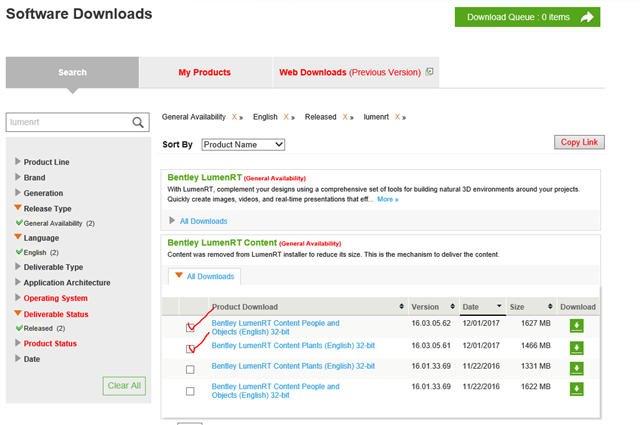Expand the Application Architecture filter
Viewport: 640px width, 425px height.
tap(18, 282)
